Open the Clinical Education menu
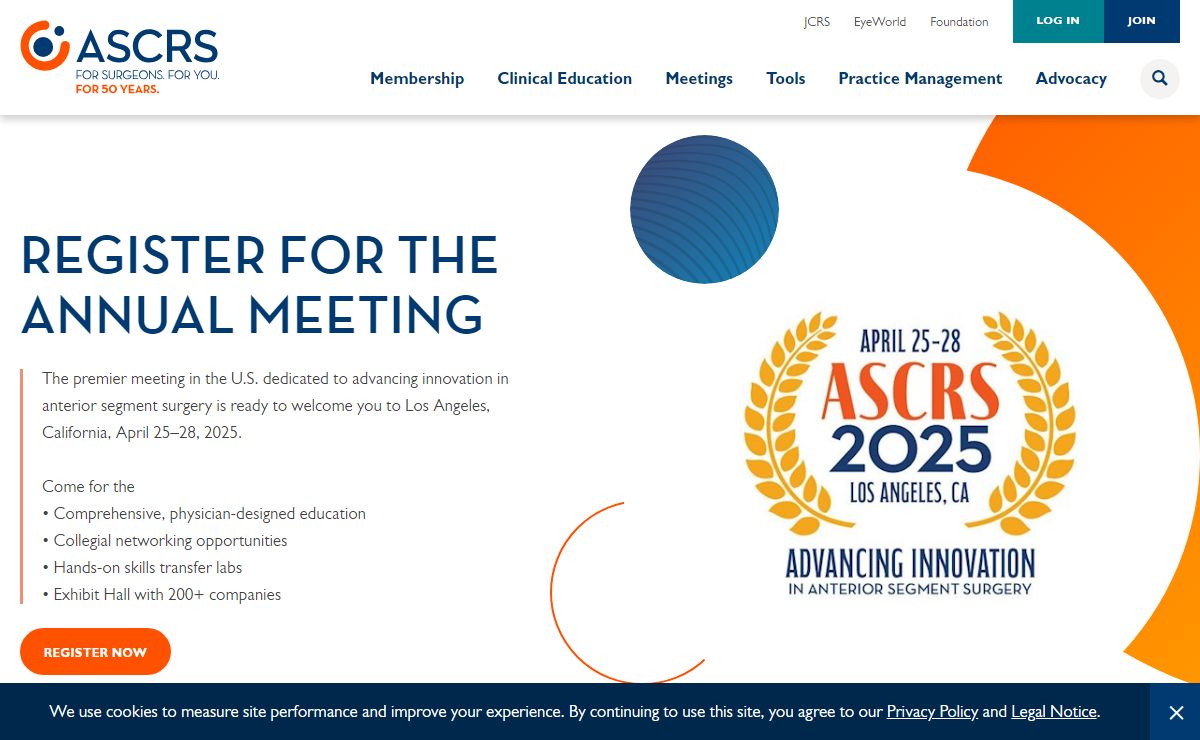 click(565, 79)
